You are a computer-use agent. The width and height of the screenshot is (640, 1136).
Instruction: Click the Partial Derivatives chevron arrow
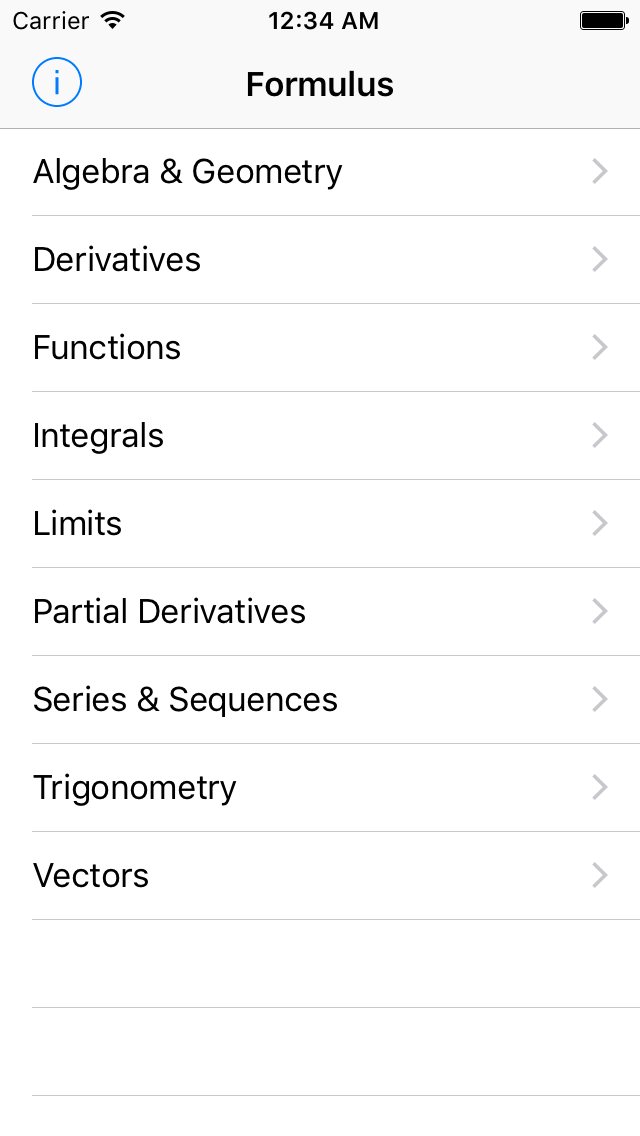tap(600, 612)
